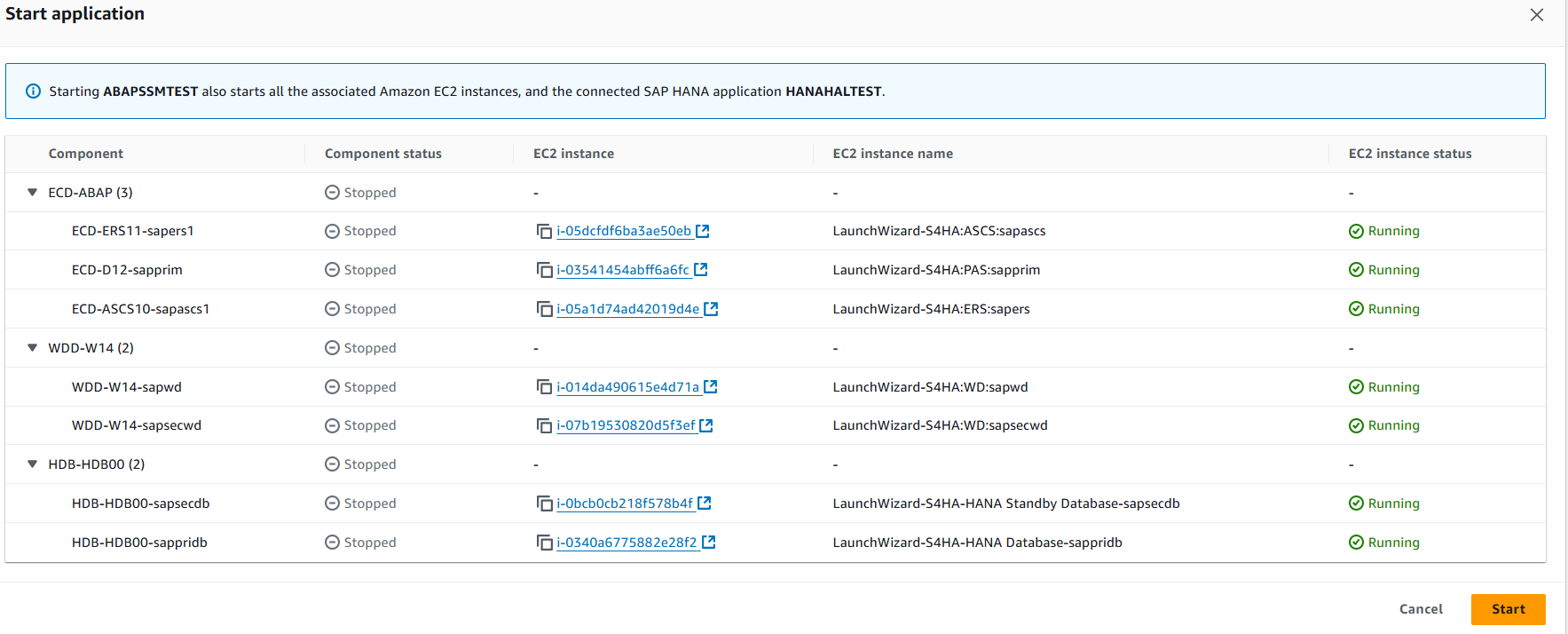This screenshot has height=634, width=1568.
Task: Click the Start button
Action: pyautogui.click(x=1508, y=609)
